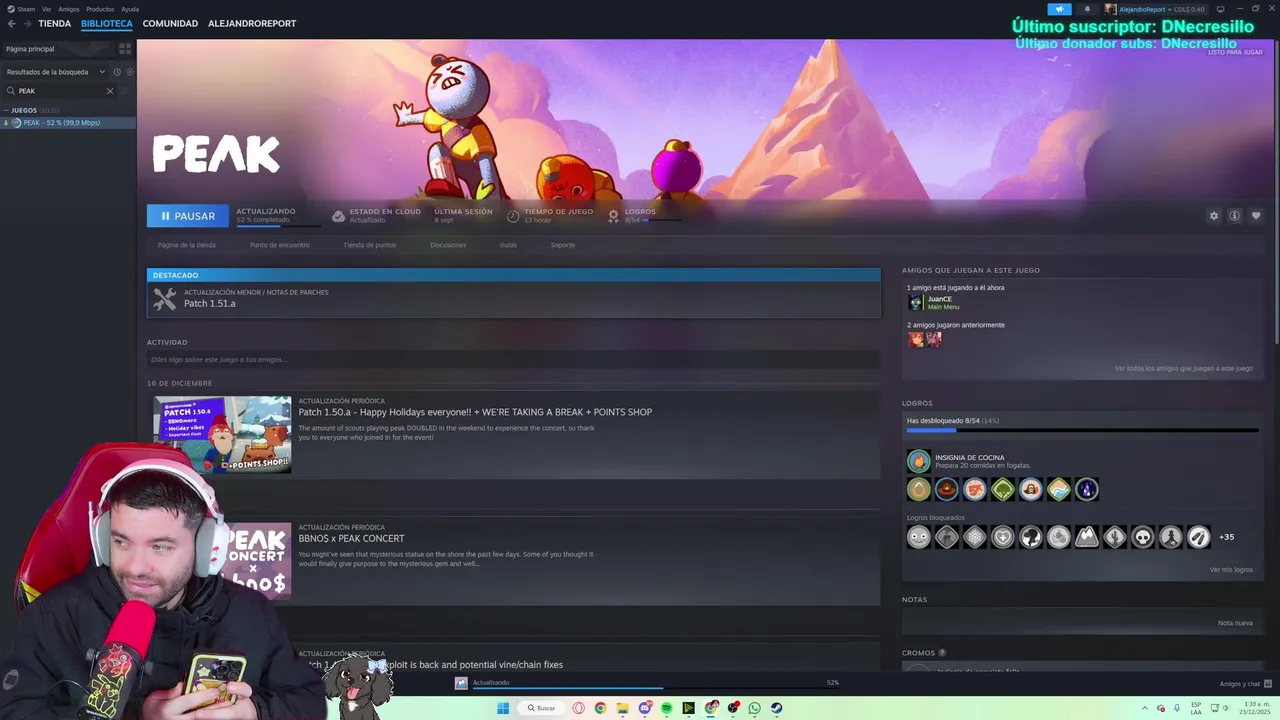Click the achievements progress bar
1280x720 pixels.
point(1082,431)
